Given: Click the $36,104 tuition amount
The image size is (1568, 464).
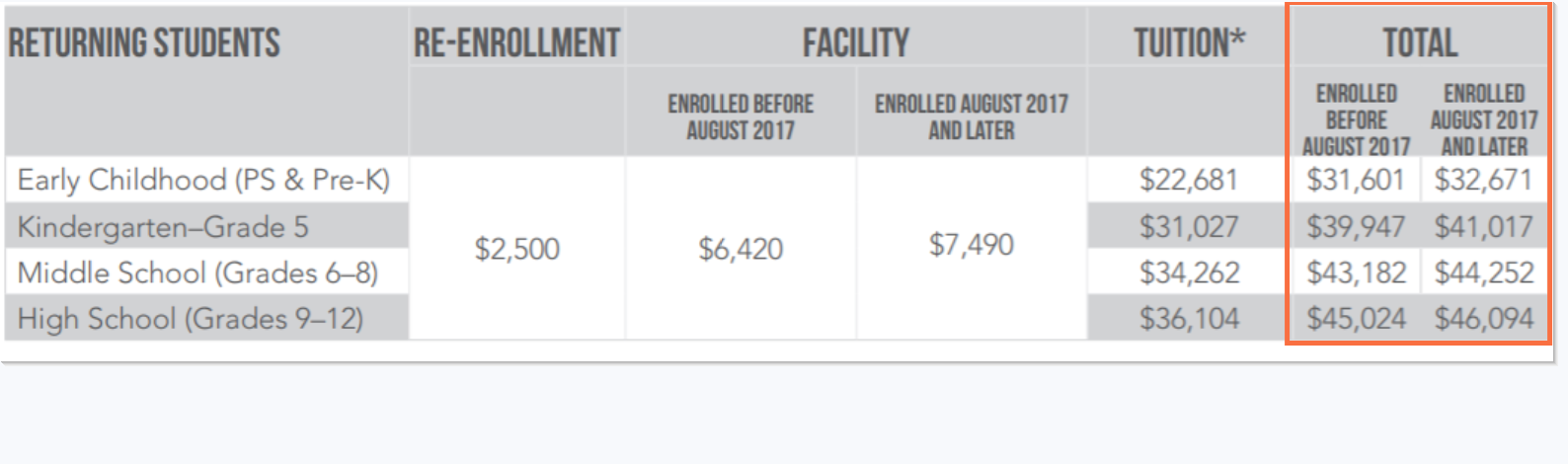Looking at the screenshot, I should tap(1189, 319).
